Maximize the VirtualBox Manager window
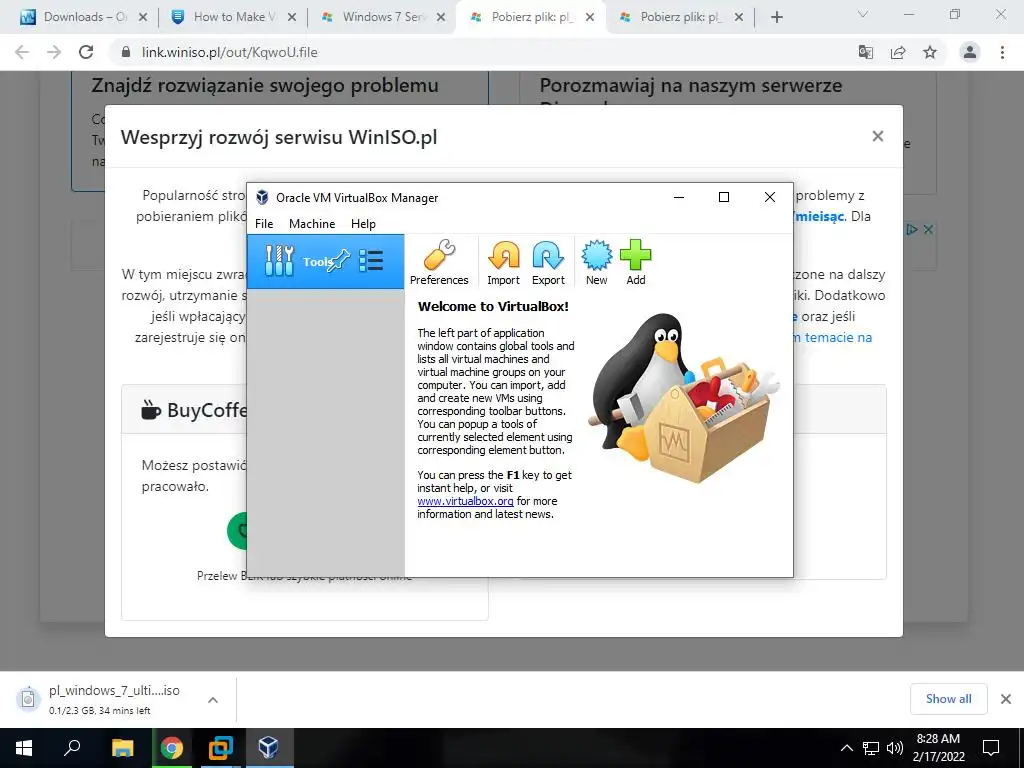The image size is (1024, 768). click(x=724, y=197)
